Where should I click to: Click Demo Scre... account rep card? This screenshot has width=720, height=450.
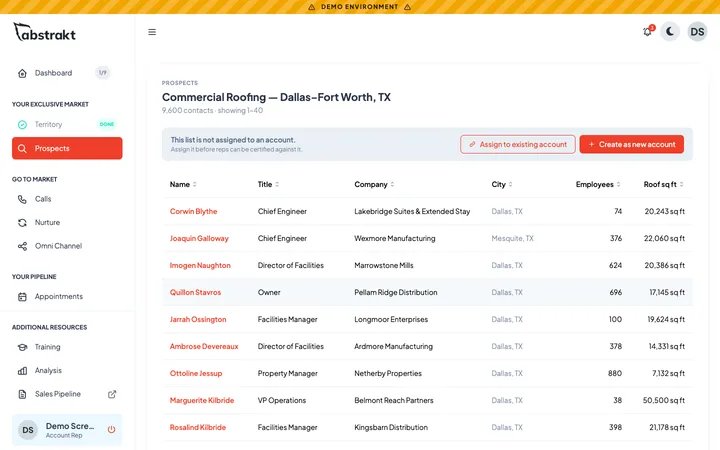pos(67,430)
